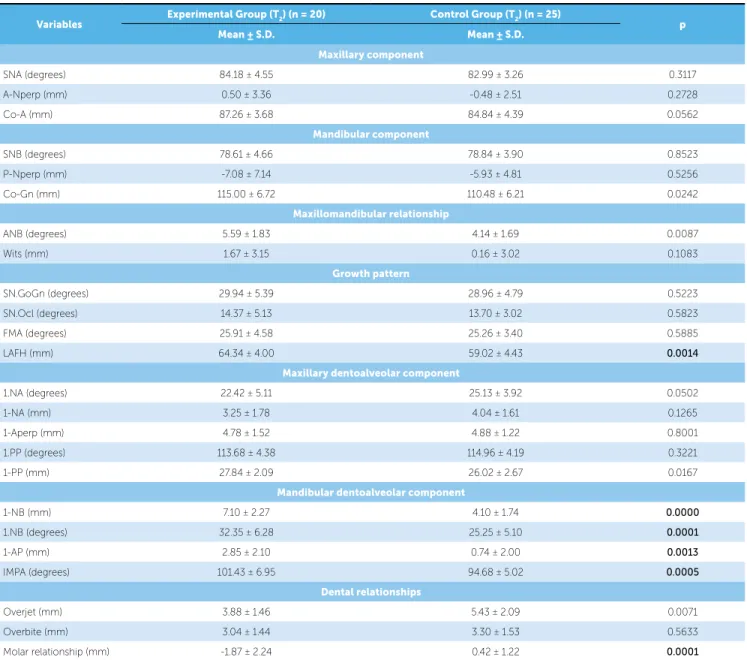Select the 'SN.Ocl (degrees)' row label
This screenshot has height=660, width=747.
40,314
